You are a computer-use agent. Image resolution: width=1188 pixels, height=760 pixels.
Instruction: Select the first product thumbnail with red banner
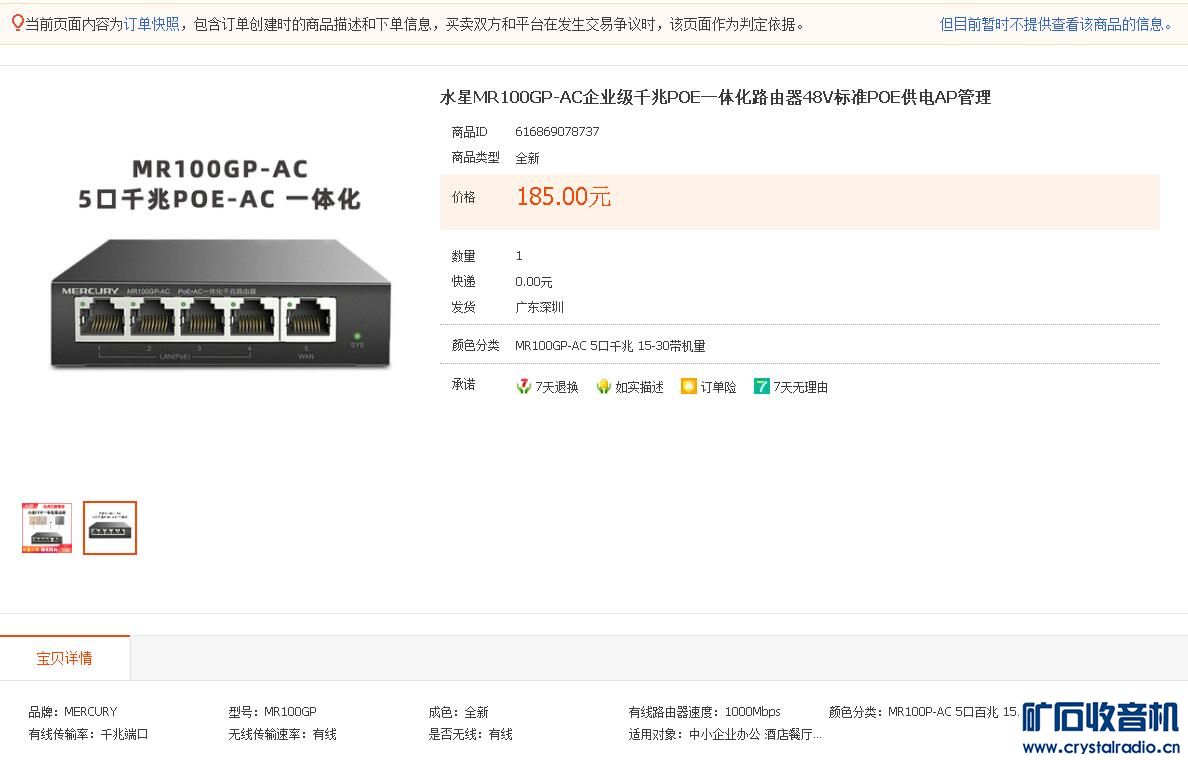pyautogui.click(x=47, y=527)
